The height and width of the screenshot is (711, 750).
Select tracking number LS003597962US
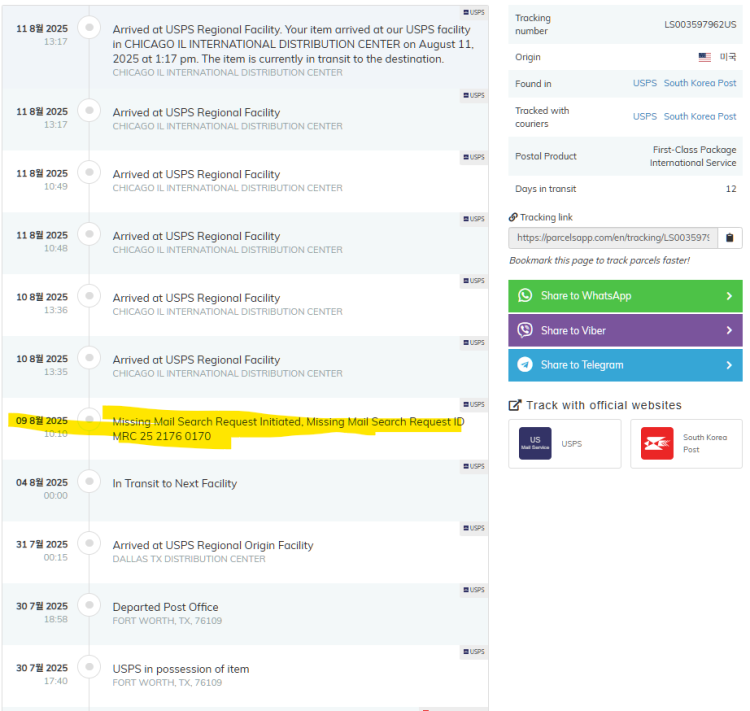700,24
